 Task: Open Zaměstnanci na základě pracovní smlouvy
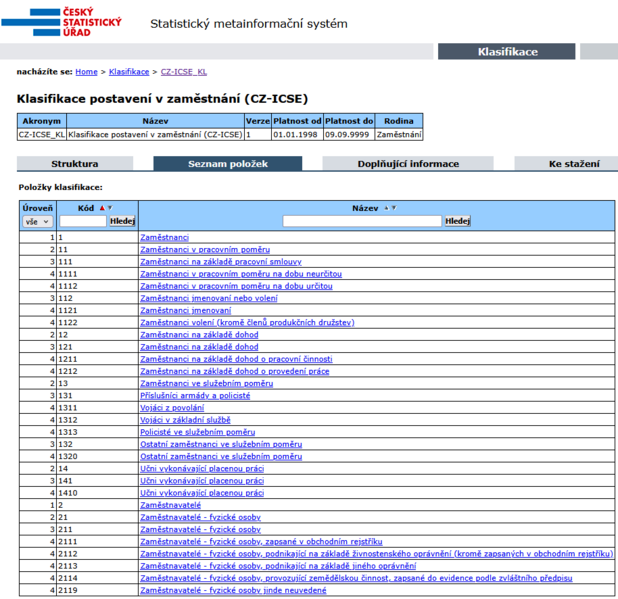coord(221,262)
